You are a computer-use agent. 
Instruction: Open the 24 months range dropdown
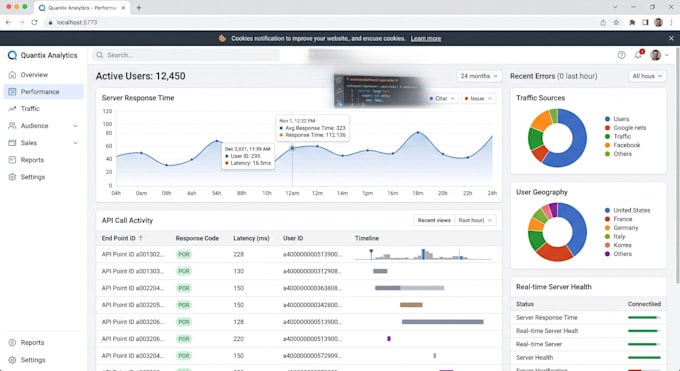tap(479, 76)
